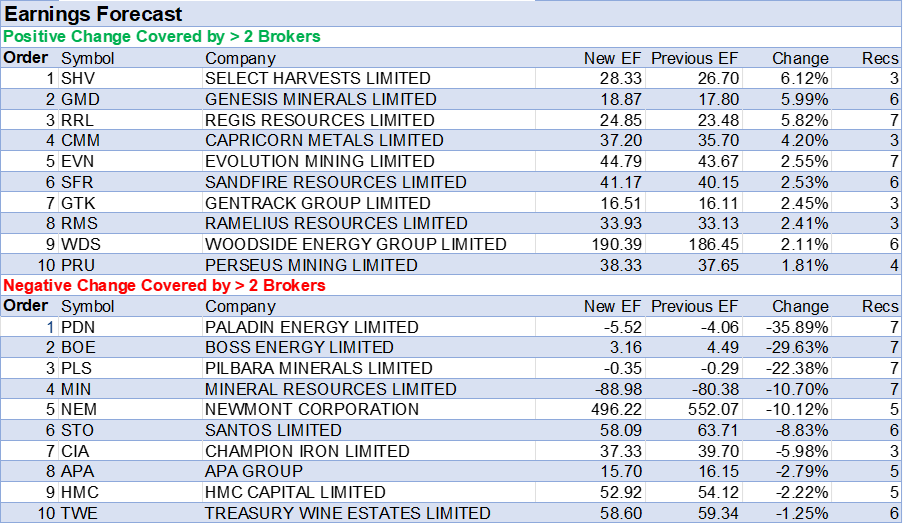Click the BOE symbol cell
Screen dimensions: 903x524
pos(79,348)
